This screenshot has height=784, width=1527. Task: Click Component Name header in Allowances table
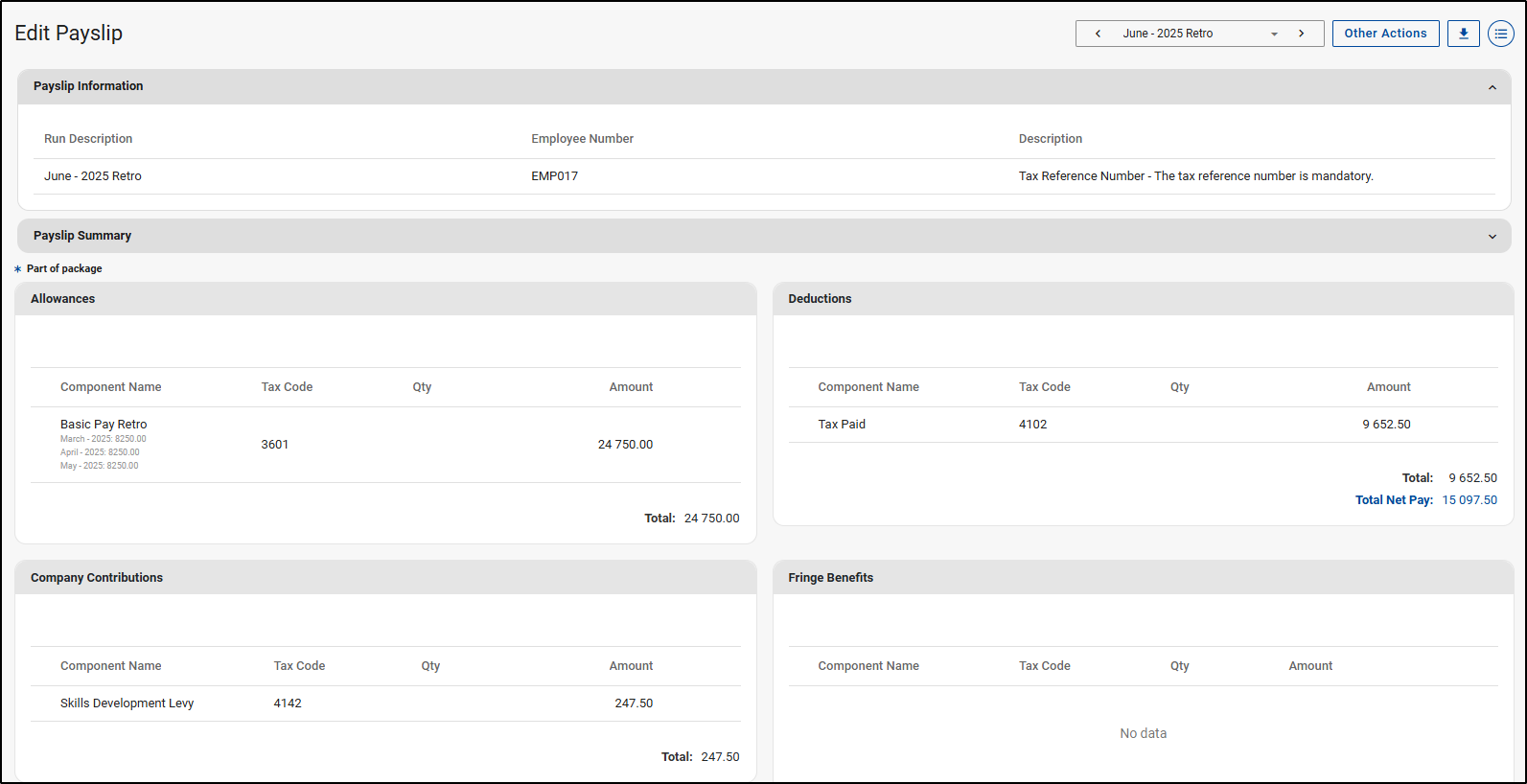[110, 387]
